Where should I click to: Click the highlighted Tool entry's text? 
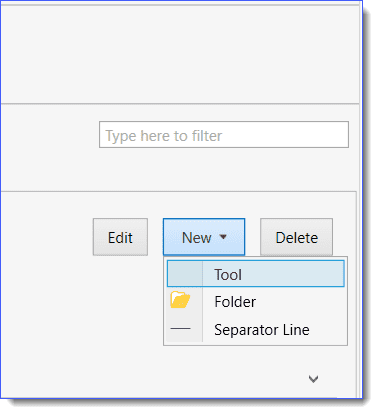[x=228, y=275]
